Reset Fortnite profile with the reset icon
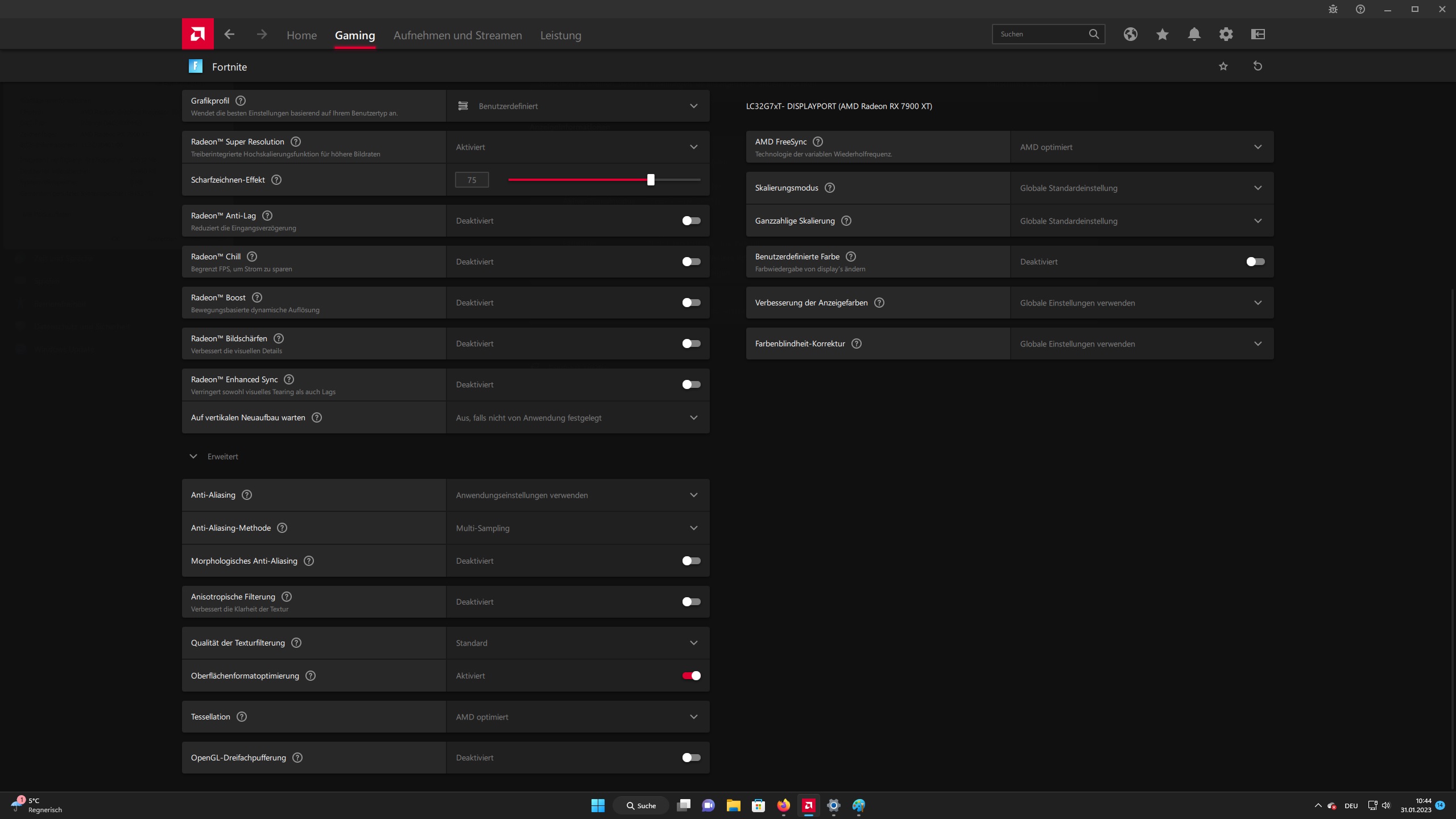This screenshot has width=1456, height=819. point(1258,66)
